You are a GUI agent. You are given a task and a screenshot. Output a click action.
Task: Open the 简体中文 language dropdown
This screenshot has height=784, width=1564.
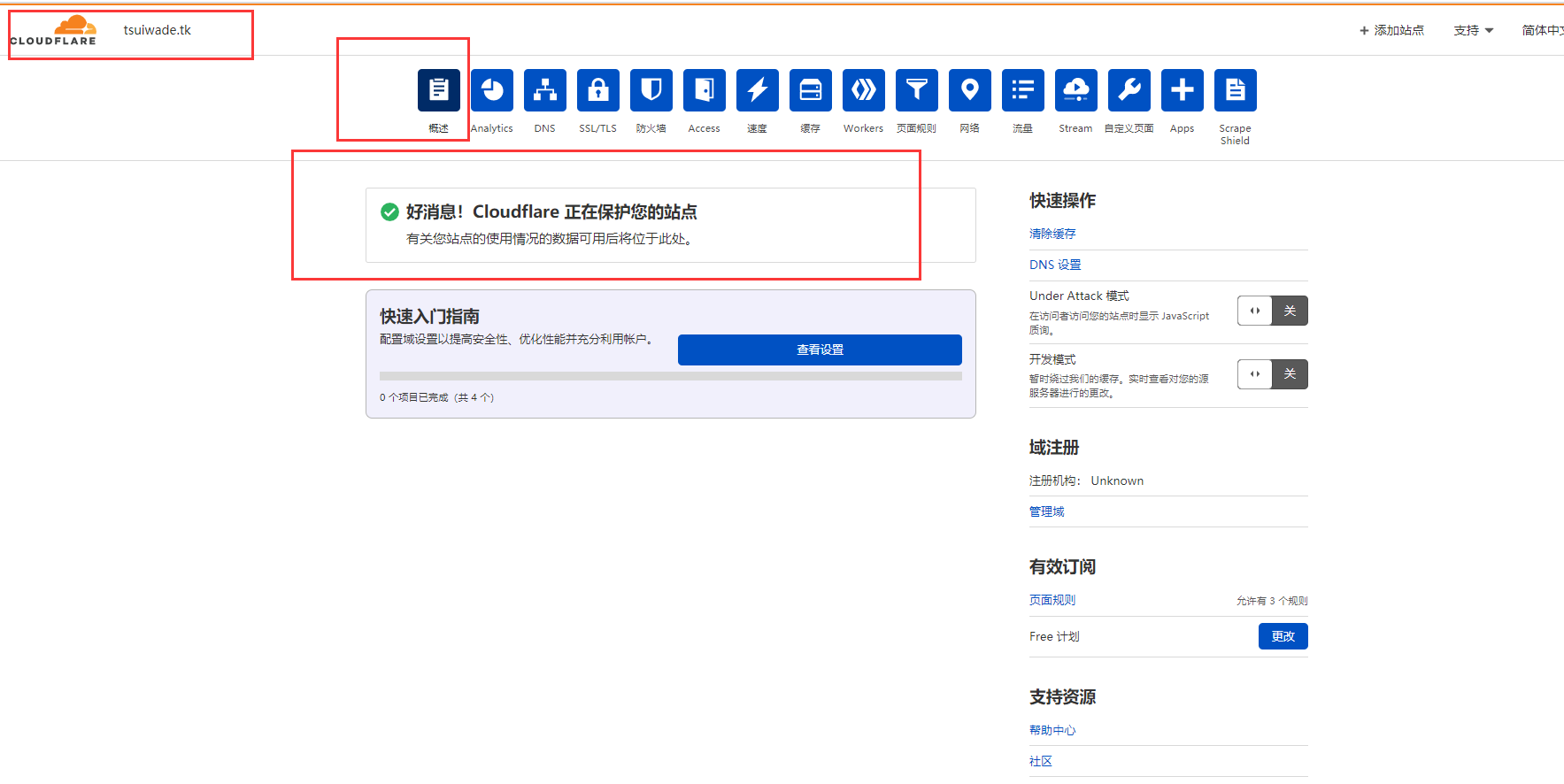(1543, 30)
